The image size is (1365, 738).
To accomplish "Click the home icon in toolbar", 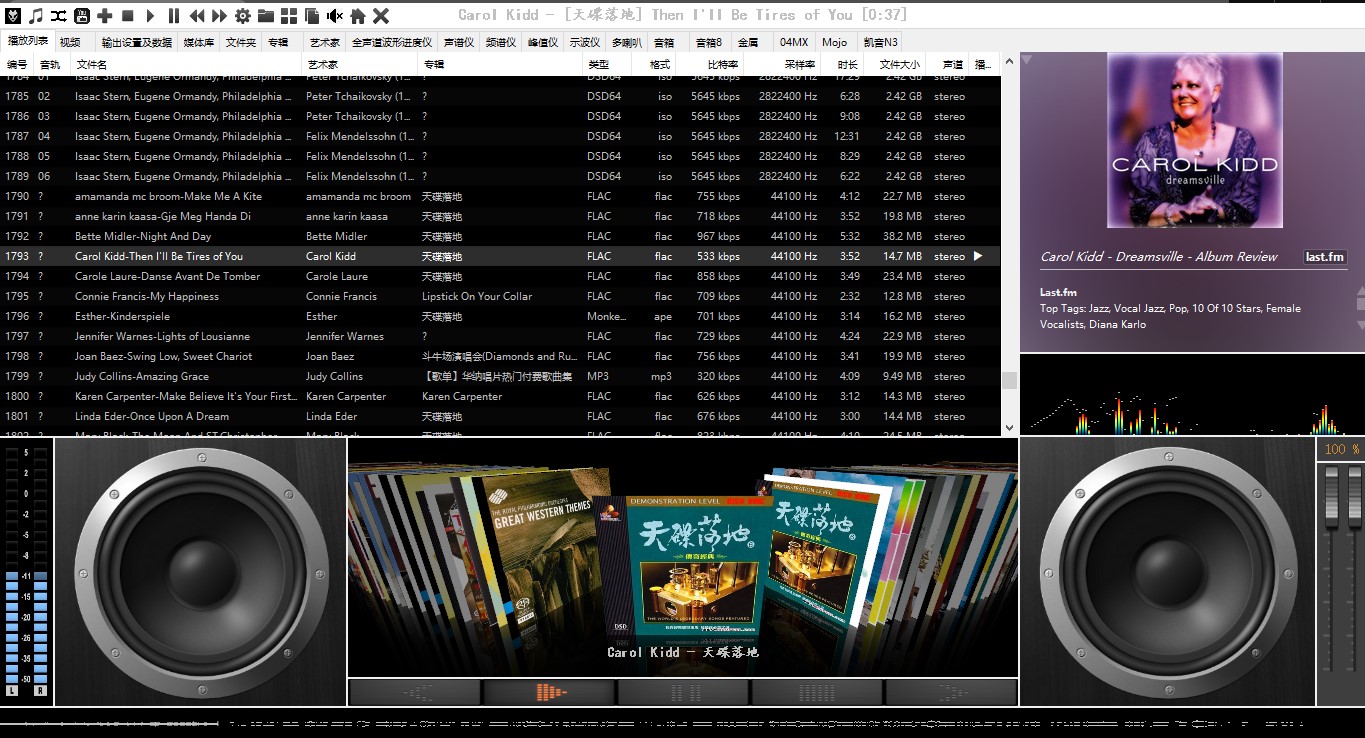I will [x=358, y=15].
